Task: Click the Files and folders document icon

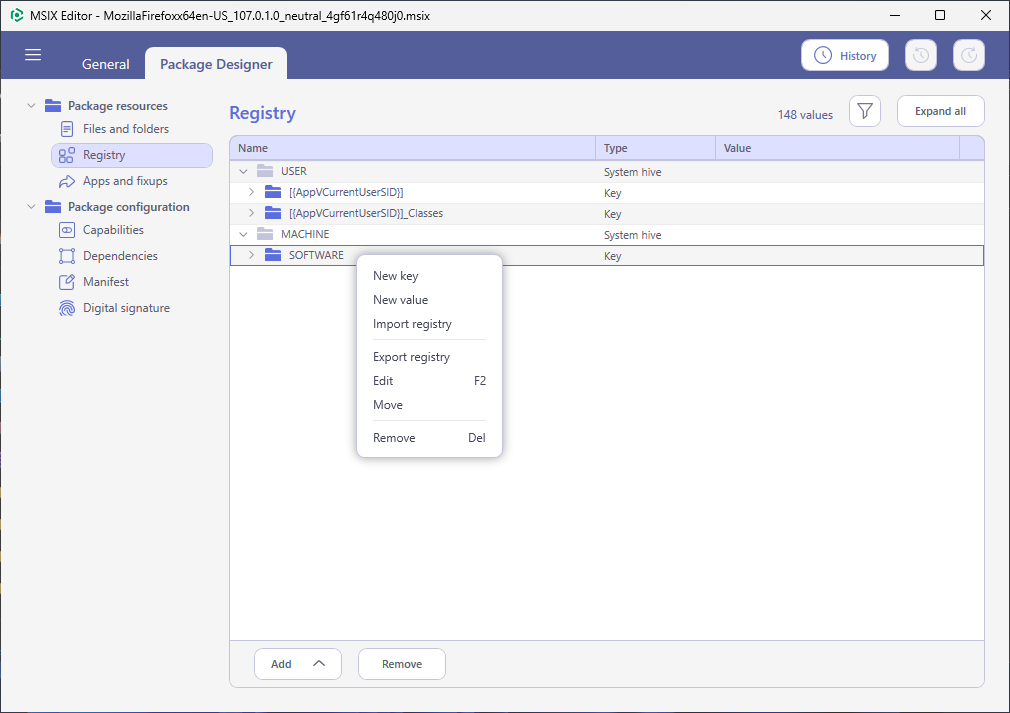Action: coord(67,129)
